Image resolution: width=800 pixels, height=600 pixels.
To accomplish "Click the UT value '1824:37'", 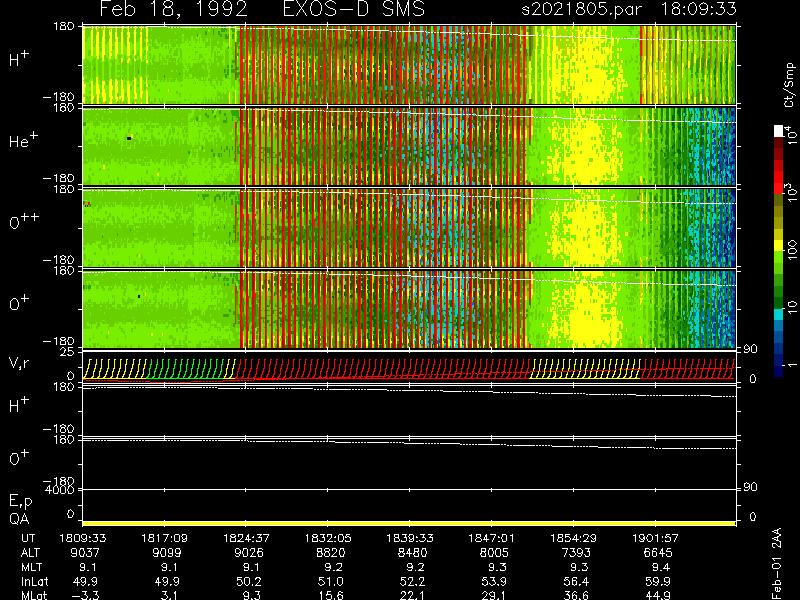I will click(246, 538).
